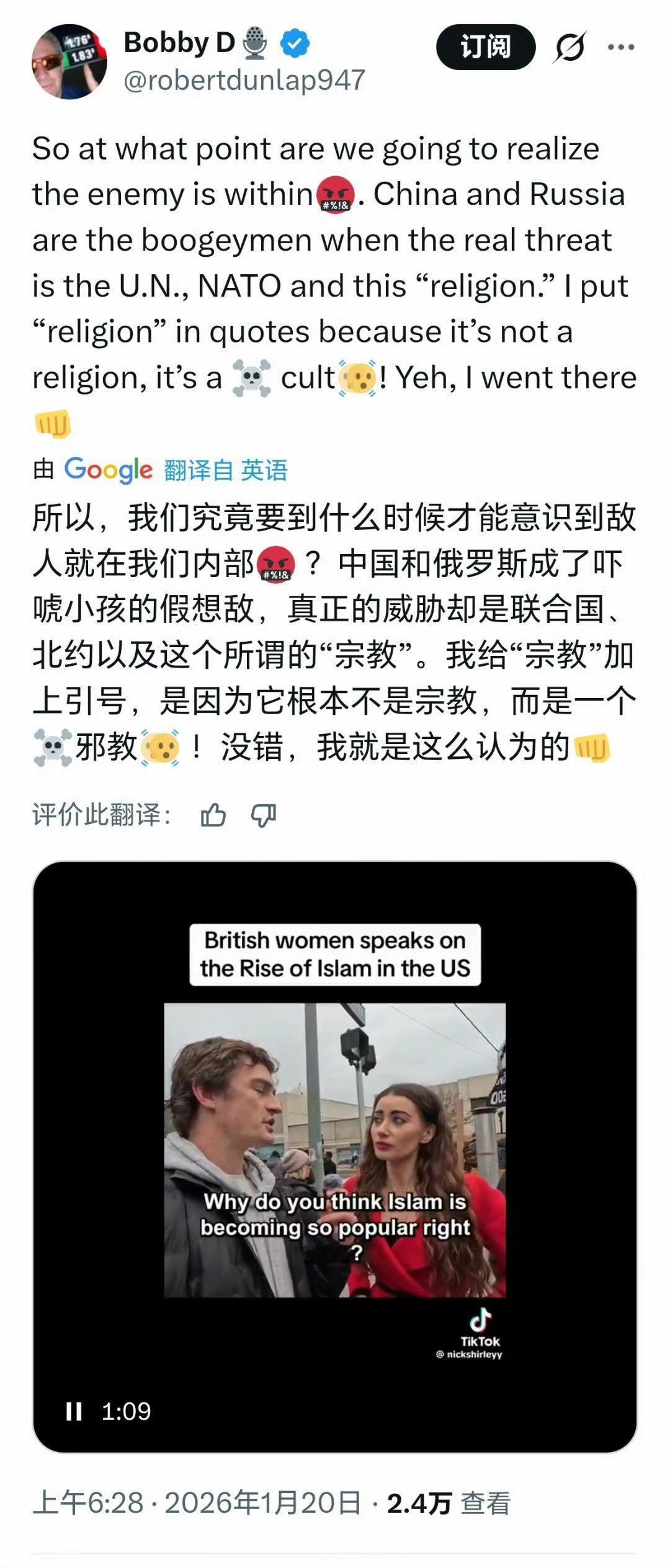Open the three-dot more options menu
Viewport: 670px width, 1568px height.
point(621,47)
